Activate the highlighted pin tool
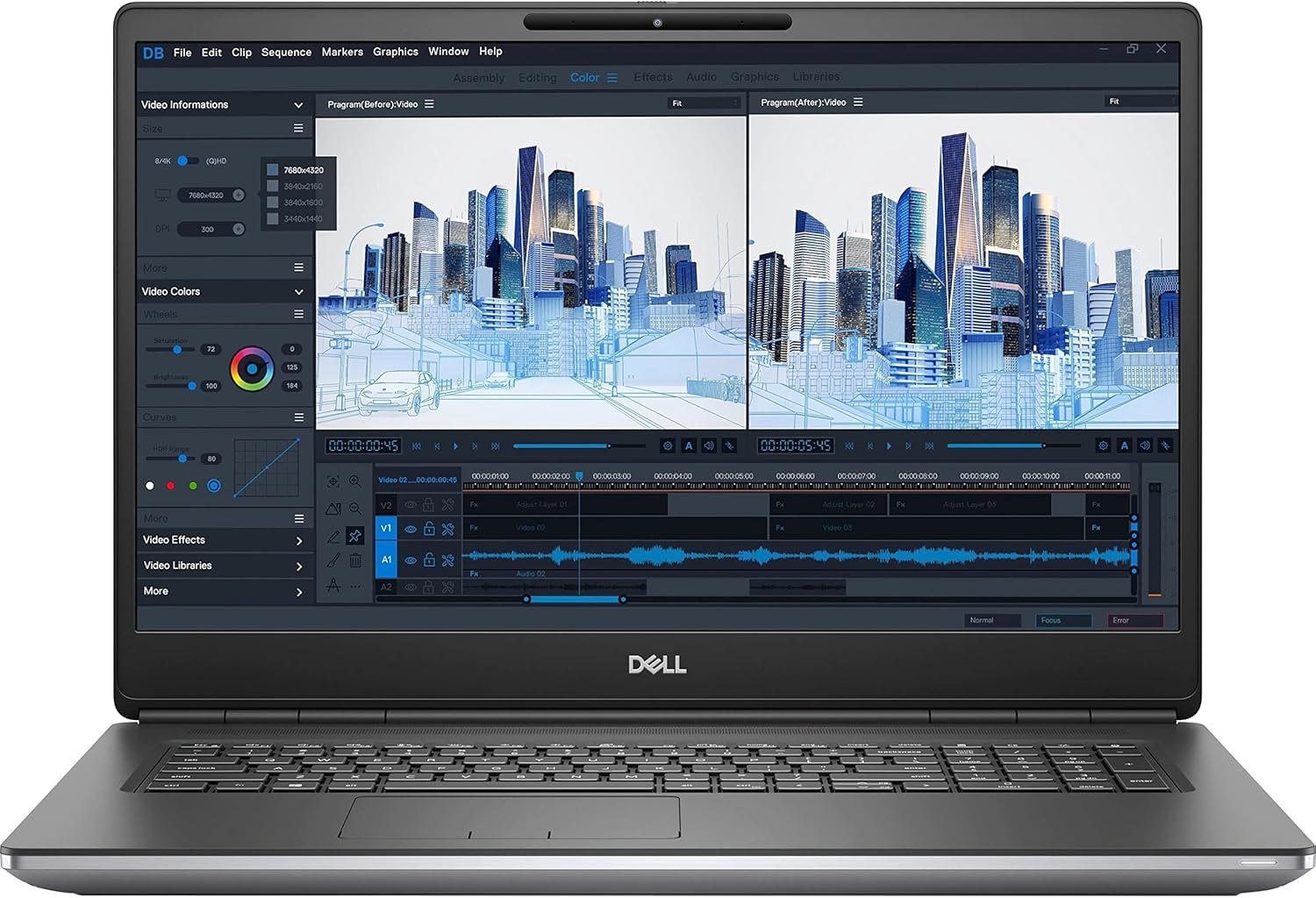Screen dimensions: 1316x898 [355, 535]
